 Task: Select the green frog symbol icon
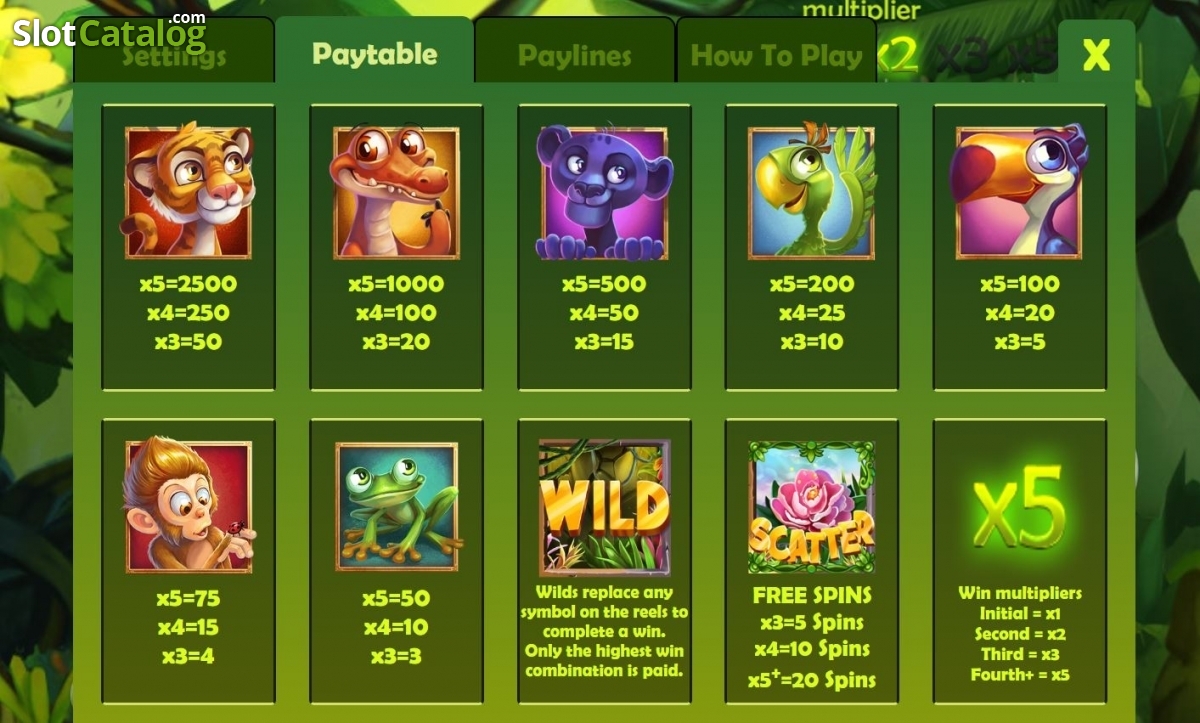pos(396,506)
